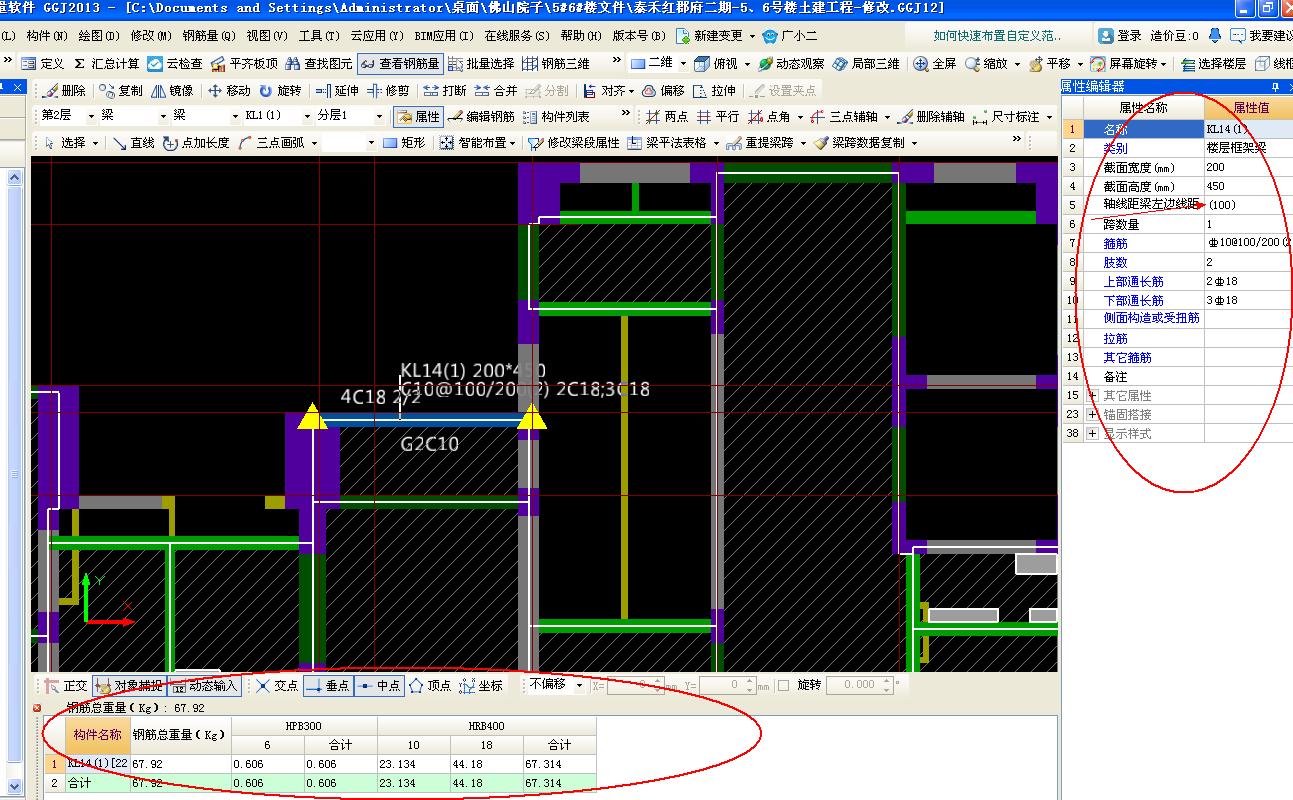Switch to 局部三维 partial 3D

(x=865, y=63)
